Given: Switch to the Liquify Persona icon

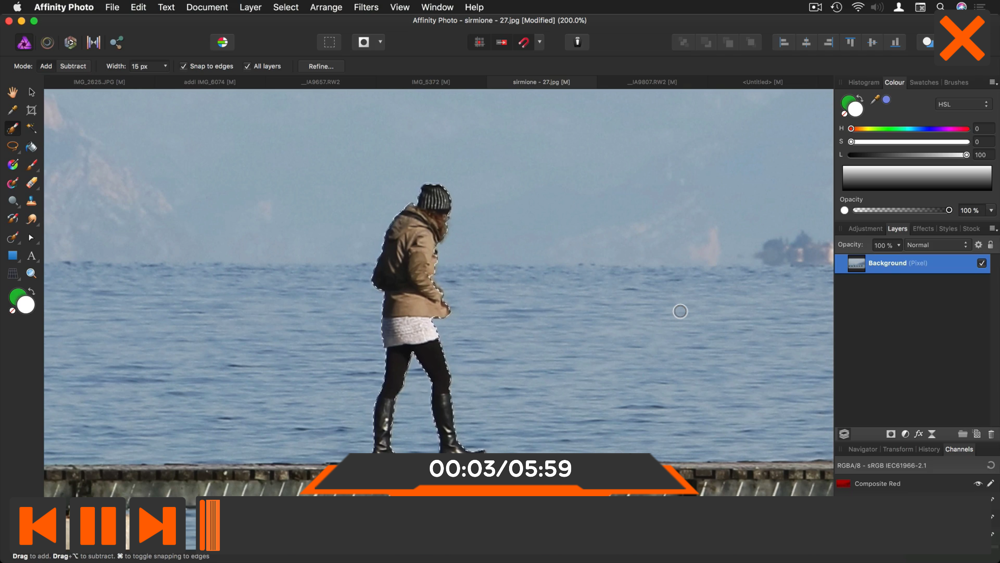Looking at the screenshot, I should coord(47,42).
